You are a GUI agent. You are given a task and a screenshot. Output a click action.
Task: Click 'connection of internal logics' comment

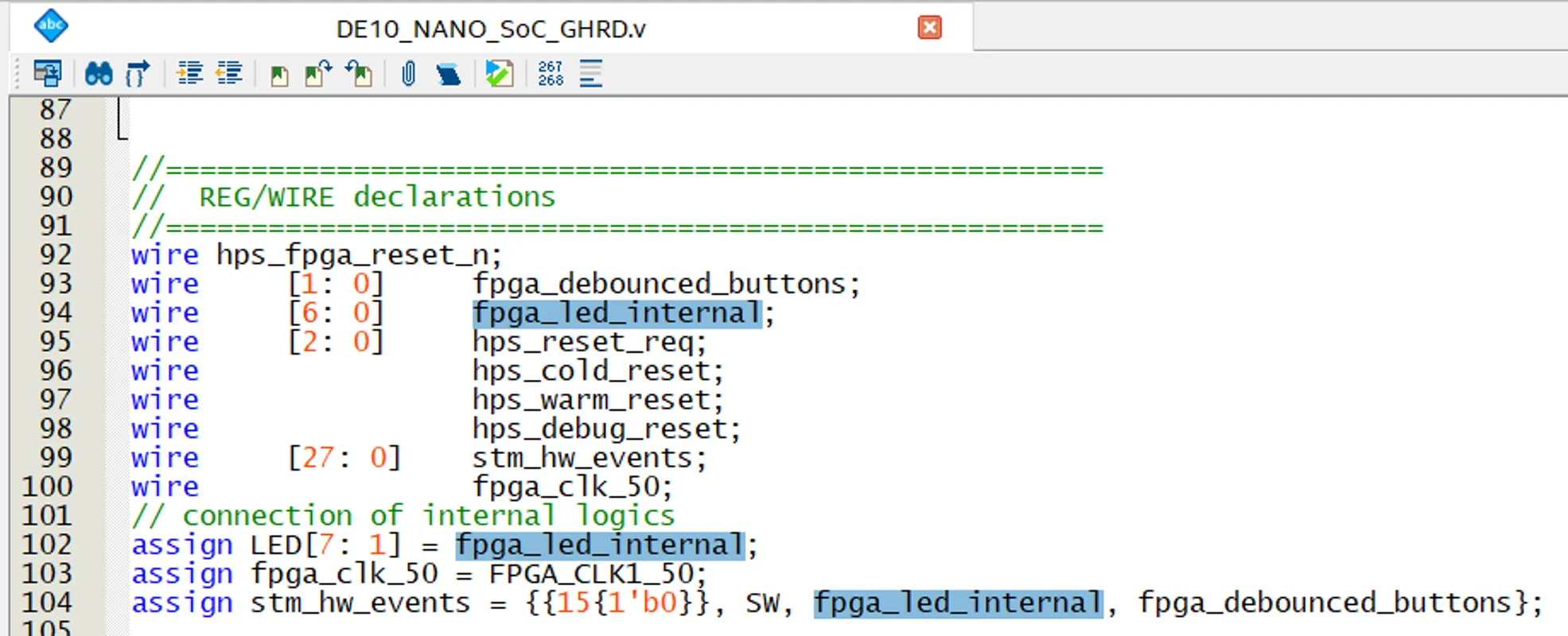[x=428, y=516]
